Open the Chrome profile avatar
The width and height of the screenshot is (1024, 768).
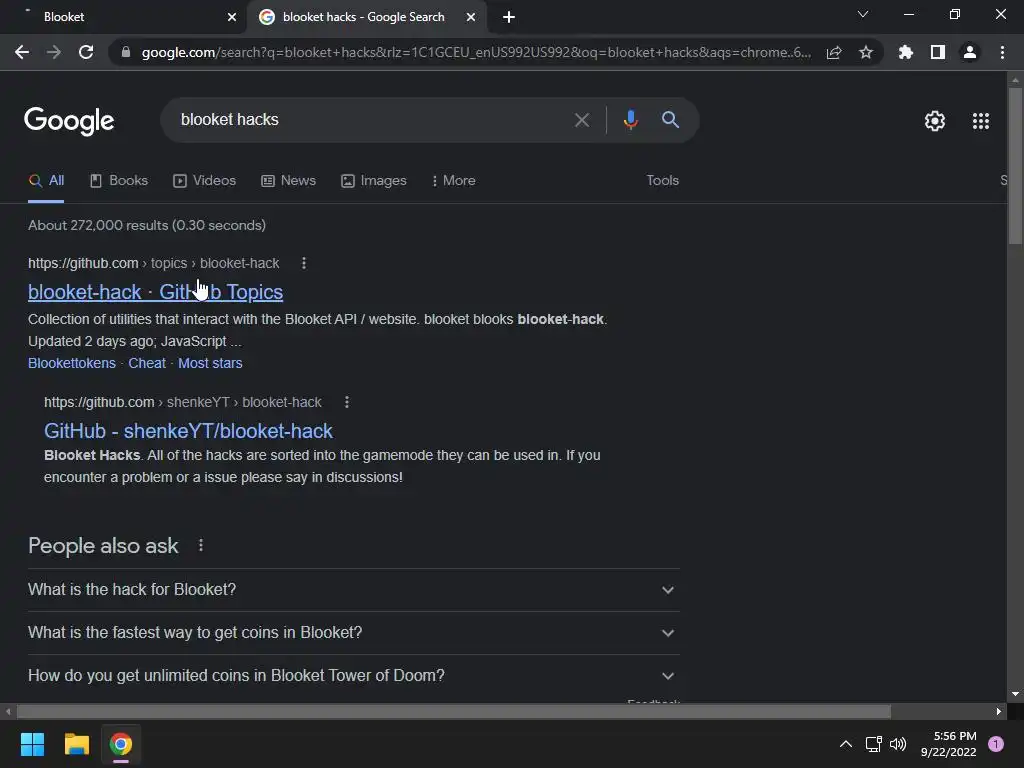coord(970,52)
